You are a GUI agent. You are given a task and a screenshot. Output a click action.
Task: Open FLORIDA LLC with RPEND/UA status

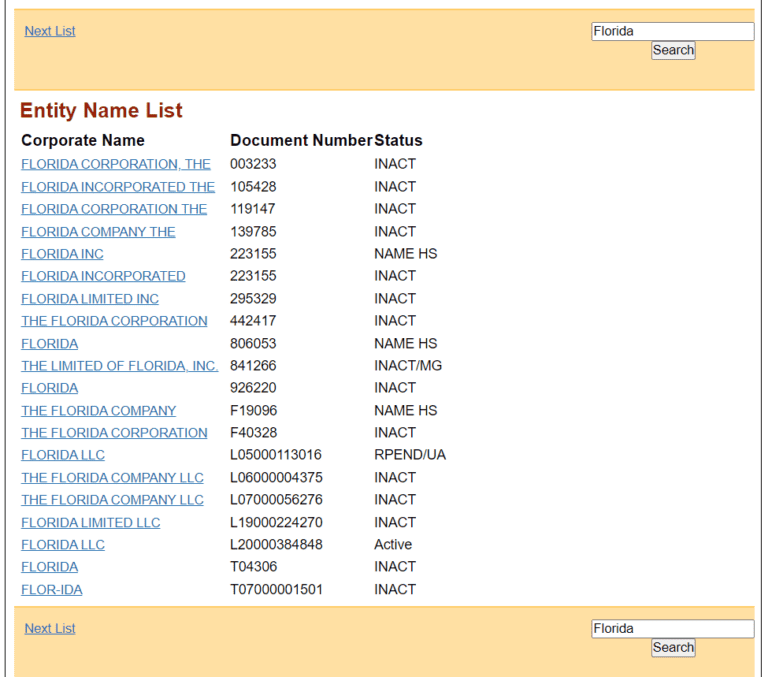tap(63, 455)
